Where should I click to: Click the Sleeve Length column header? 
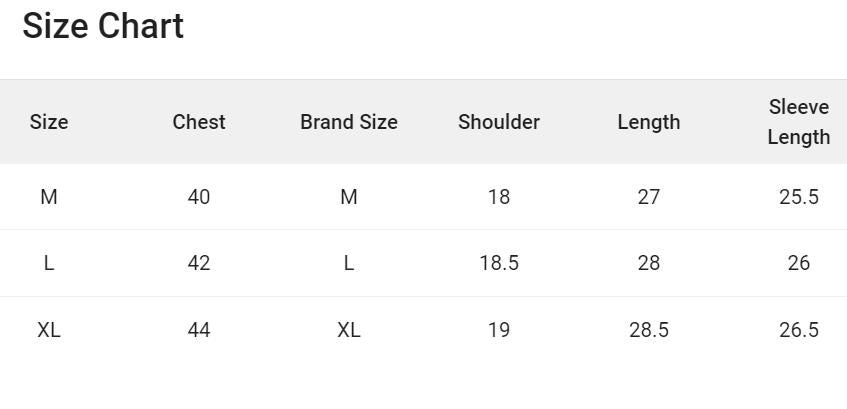[x=799, y=122]
